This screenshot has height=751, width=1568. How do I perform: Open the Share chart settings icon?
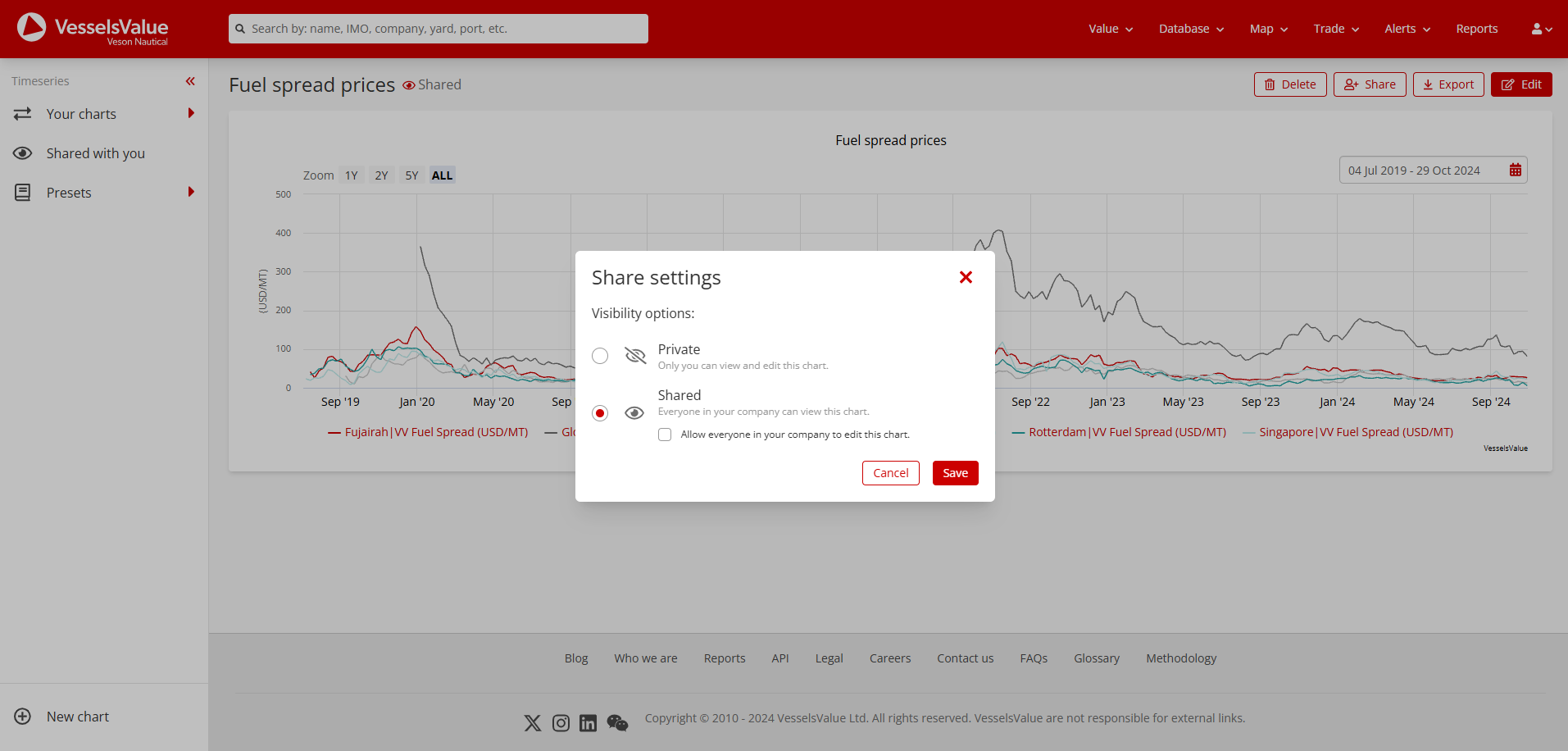(1350, 84)
